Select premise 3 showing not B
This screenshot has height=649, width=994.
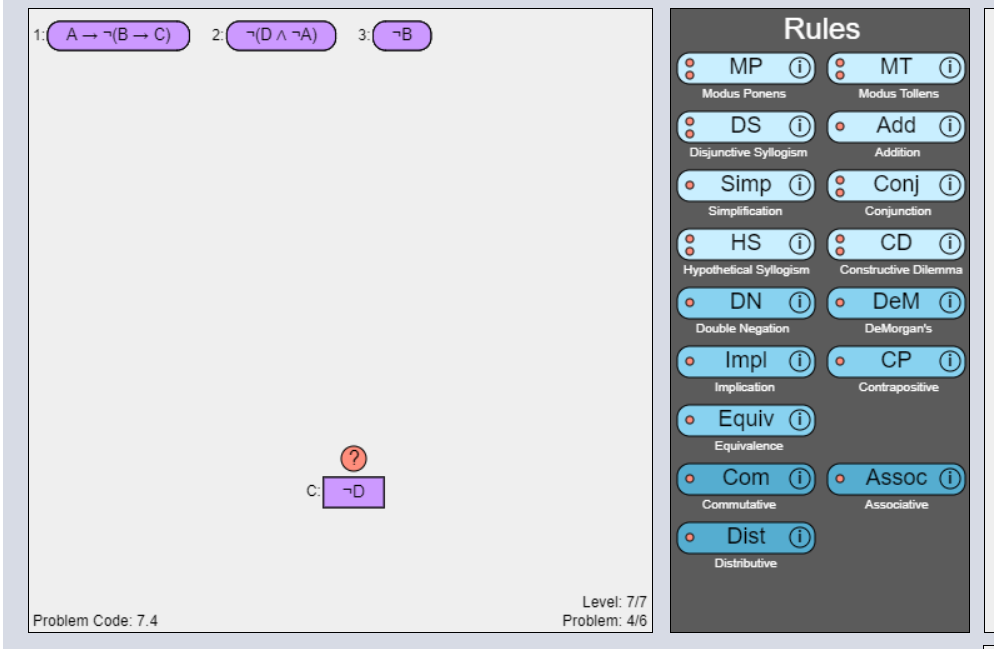click(x=403, y=33)
